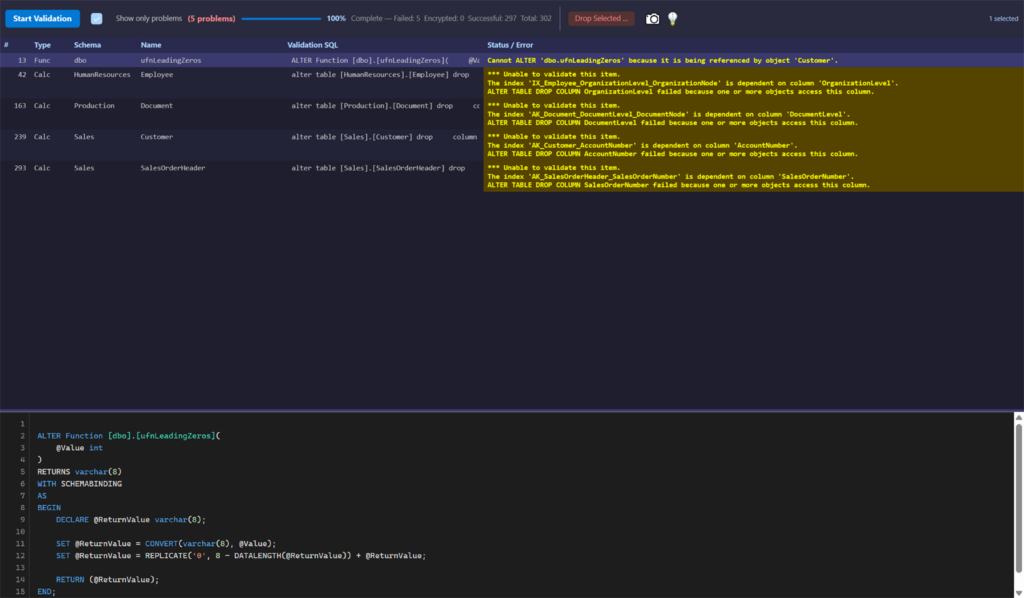Sort by the Validation SQL column header
Image resolution: width=1024 pixels, height=598 pixels.
[x=313, y=45]
